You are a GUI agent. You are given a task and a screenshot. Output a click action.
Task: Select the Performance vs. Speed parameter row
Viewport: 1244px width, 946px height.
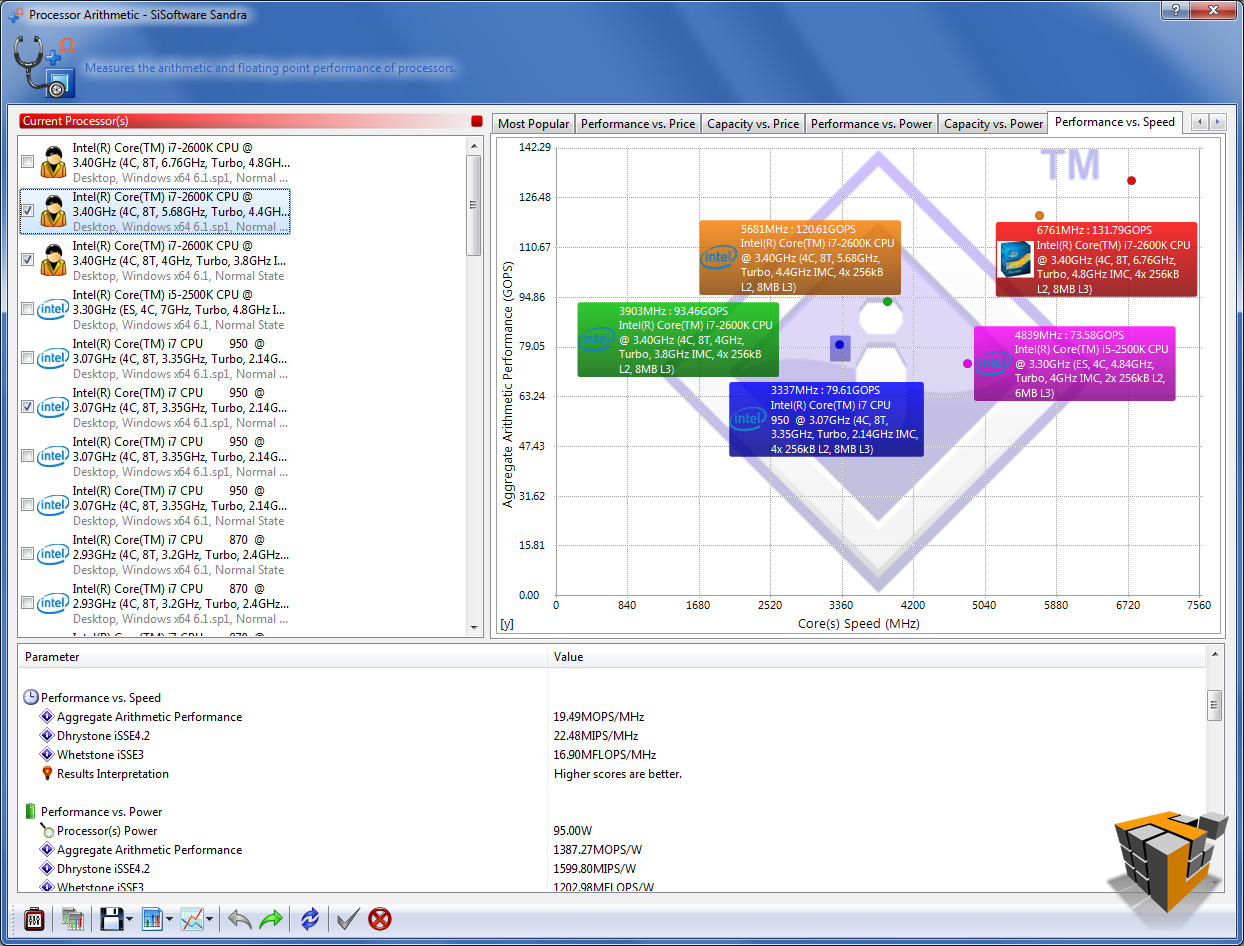coord(612,698)
